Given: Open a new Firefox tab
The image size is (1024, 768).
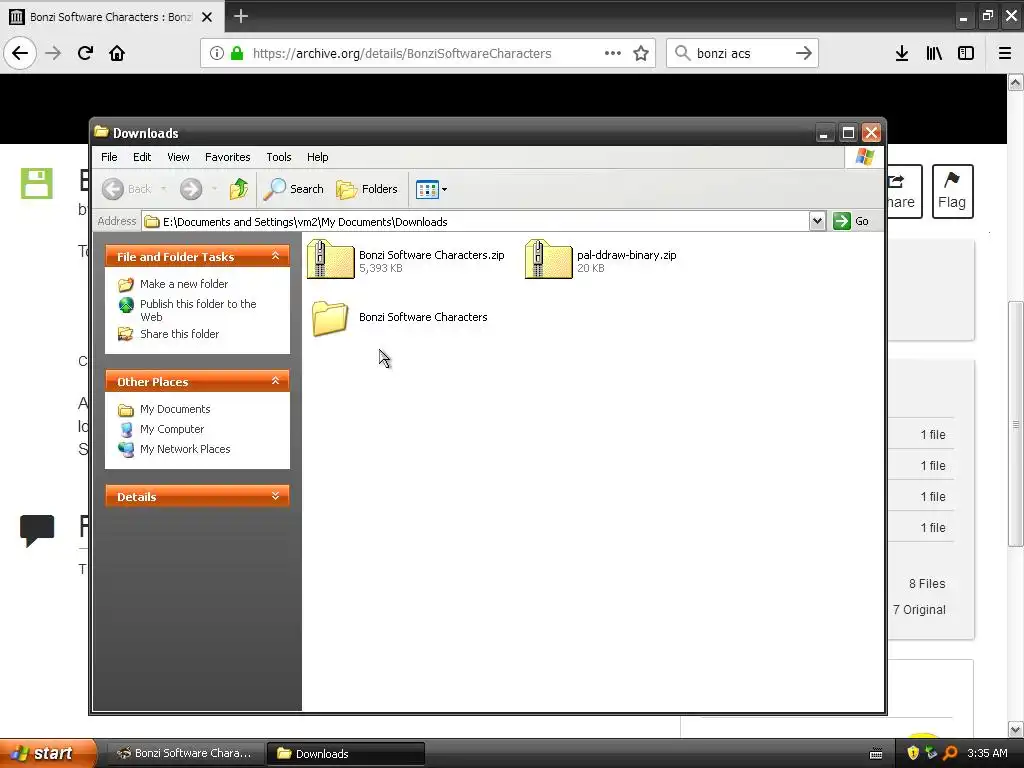Looking at the screenshot, I should click(x=241, y=16).
